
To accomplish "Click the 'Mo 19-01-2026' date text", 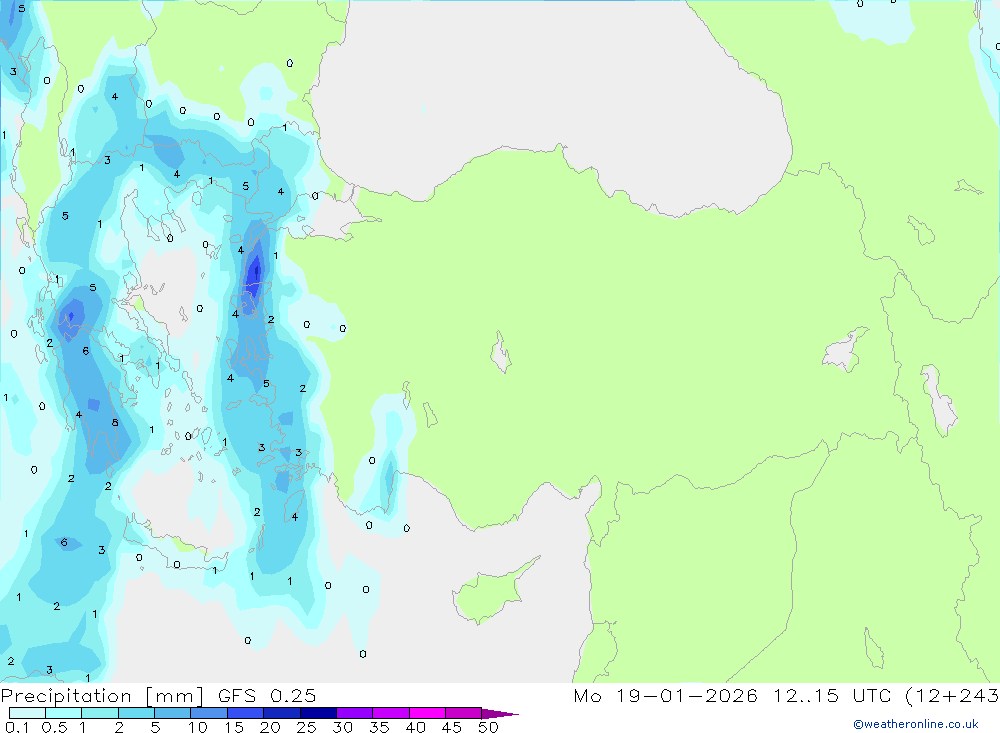I will click(665, 695).
